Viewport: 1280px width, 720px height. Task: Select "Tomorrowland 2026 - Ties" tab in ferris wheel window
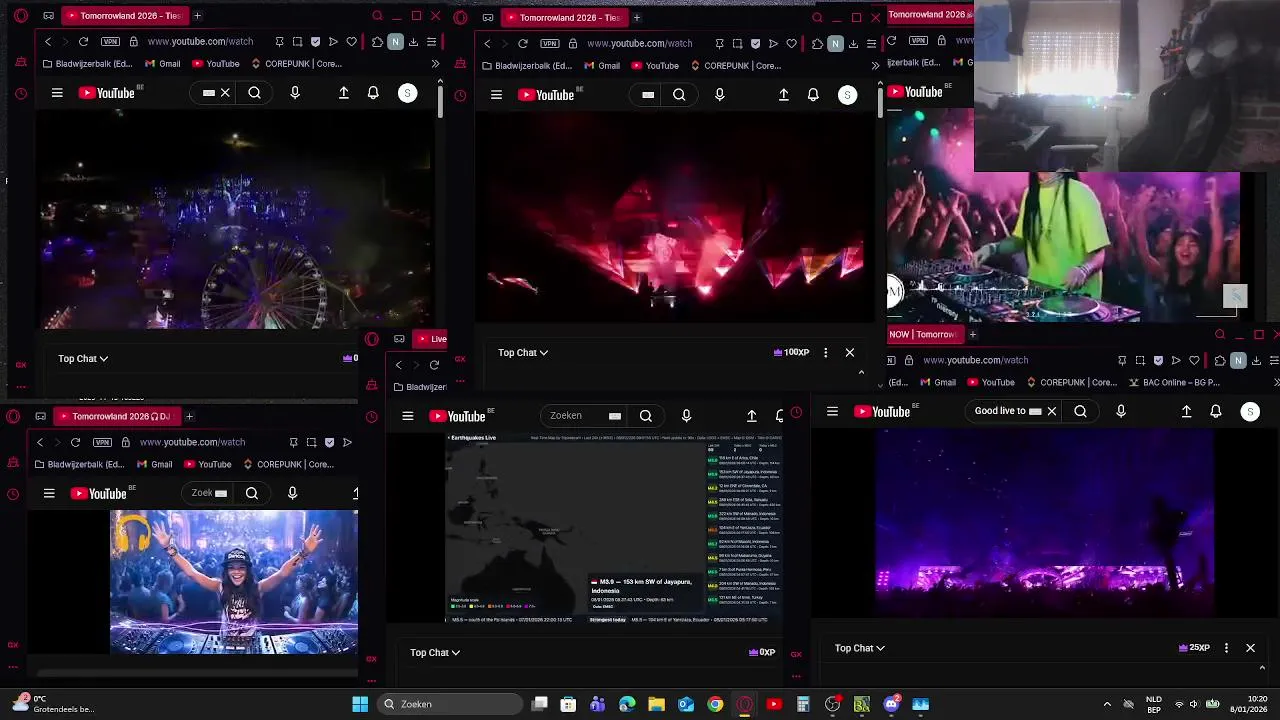(123, 16)
